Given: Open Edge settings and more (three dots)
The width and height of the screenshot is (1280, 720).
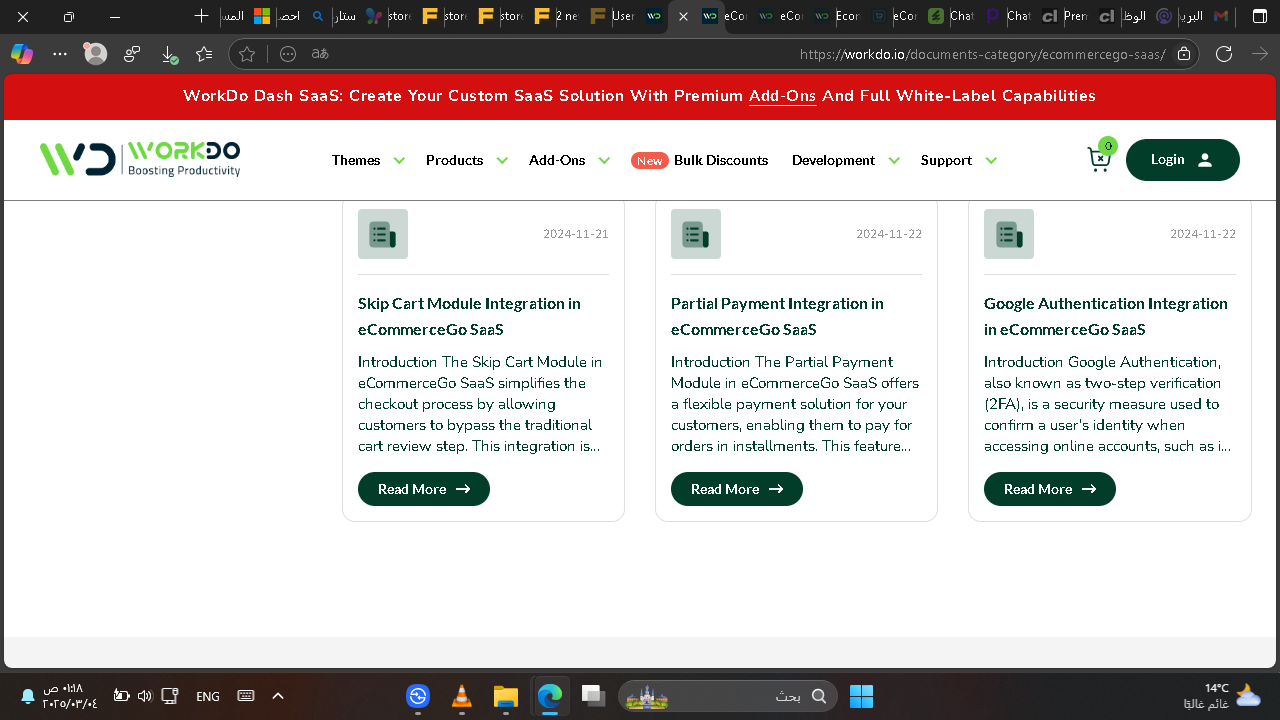Looking at the screenshot, I should (60, 54).
